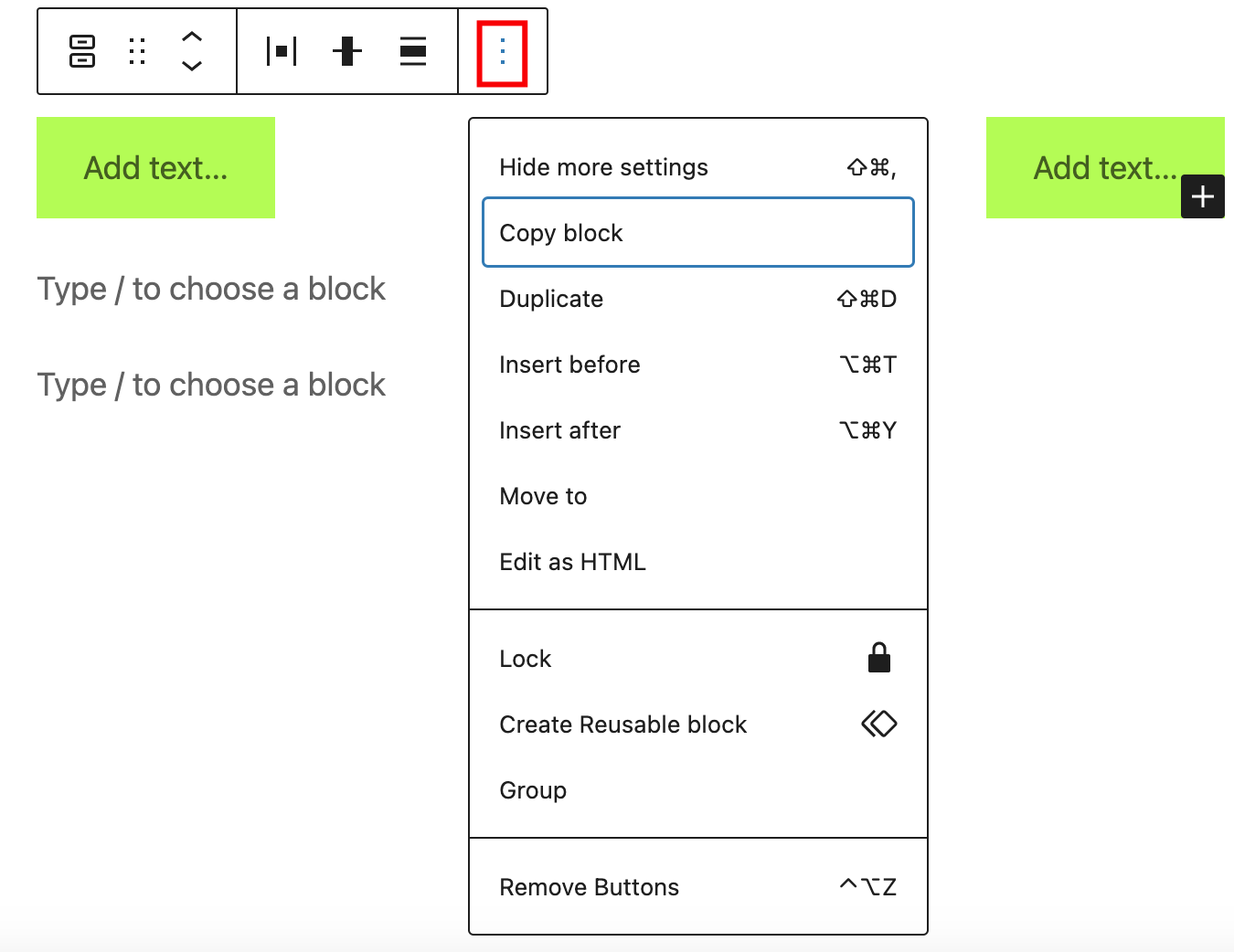Click the first Type / to choose placeholder
Viewport: 1234px width, 952px height.
[x=211, y=288]
